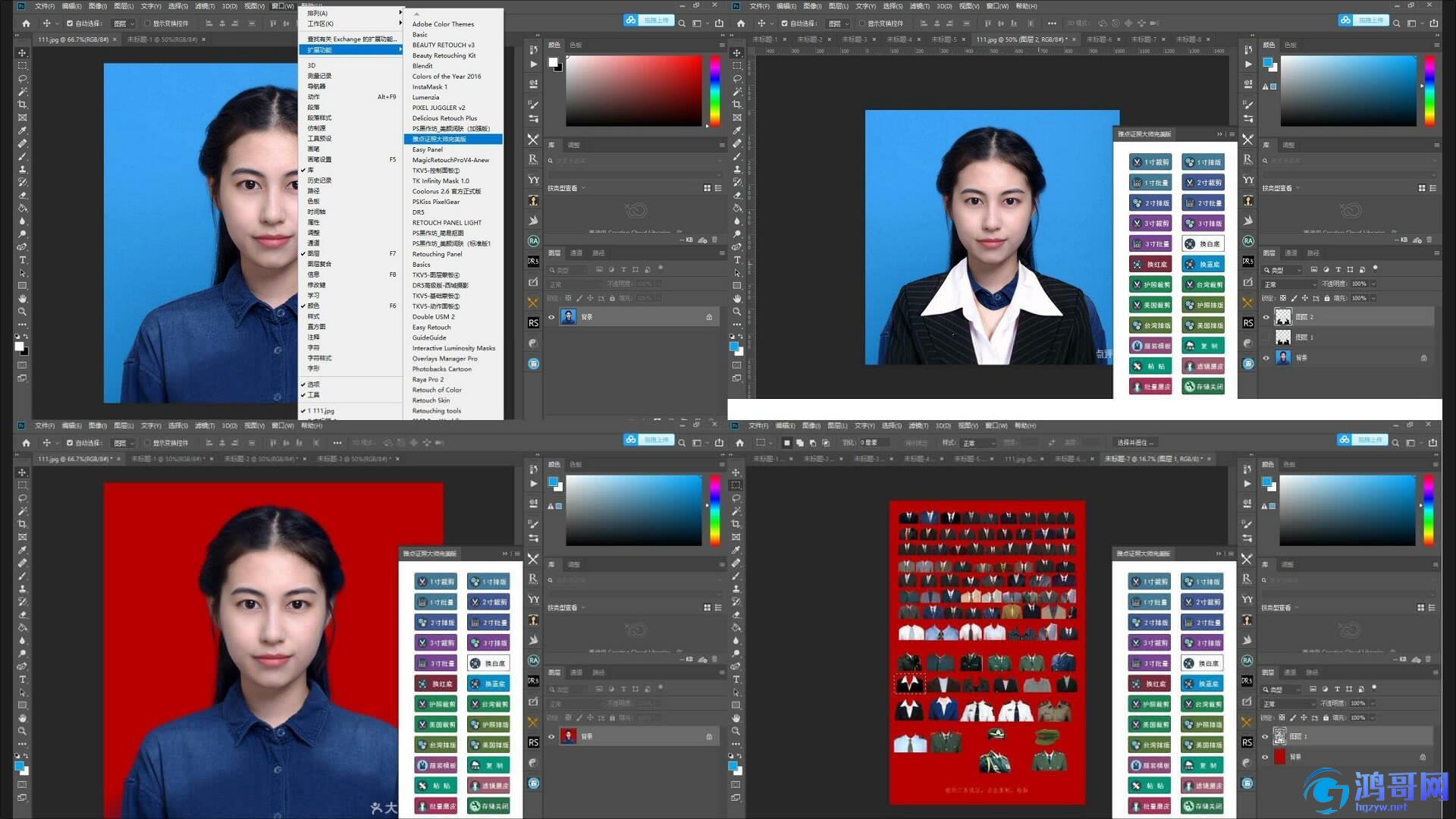Open the DR5 plugin panel icon, top-left window
Image resolution: width=1456 pixels, height=819 pixels.
533,262
